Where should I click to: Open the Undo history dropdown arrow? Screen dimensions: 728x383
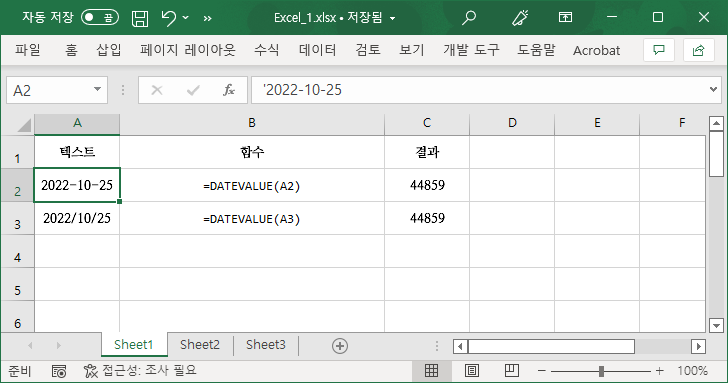186,18
